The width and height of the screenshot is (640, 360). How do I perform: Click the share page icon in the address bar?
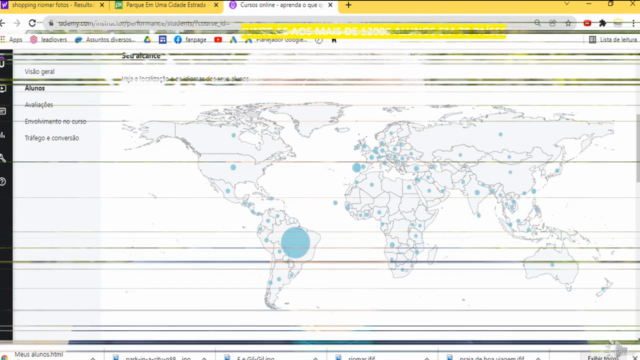coord(552,23)
